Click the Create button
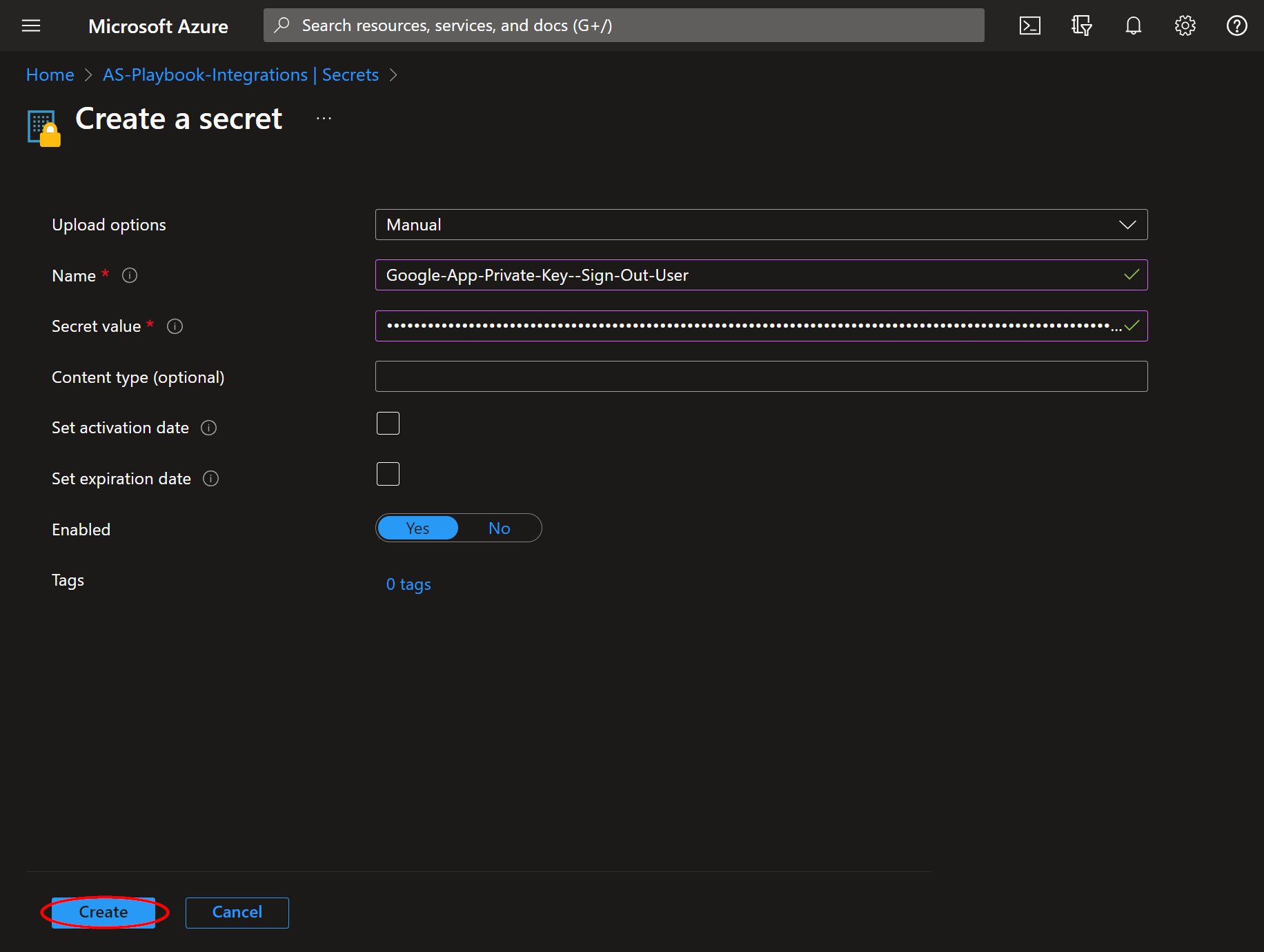The width and height of the screenshot is (1264, 952). pos(103,912)
